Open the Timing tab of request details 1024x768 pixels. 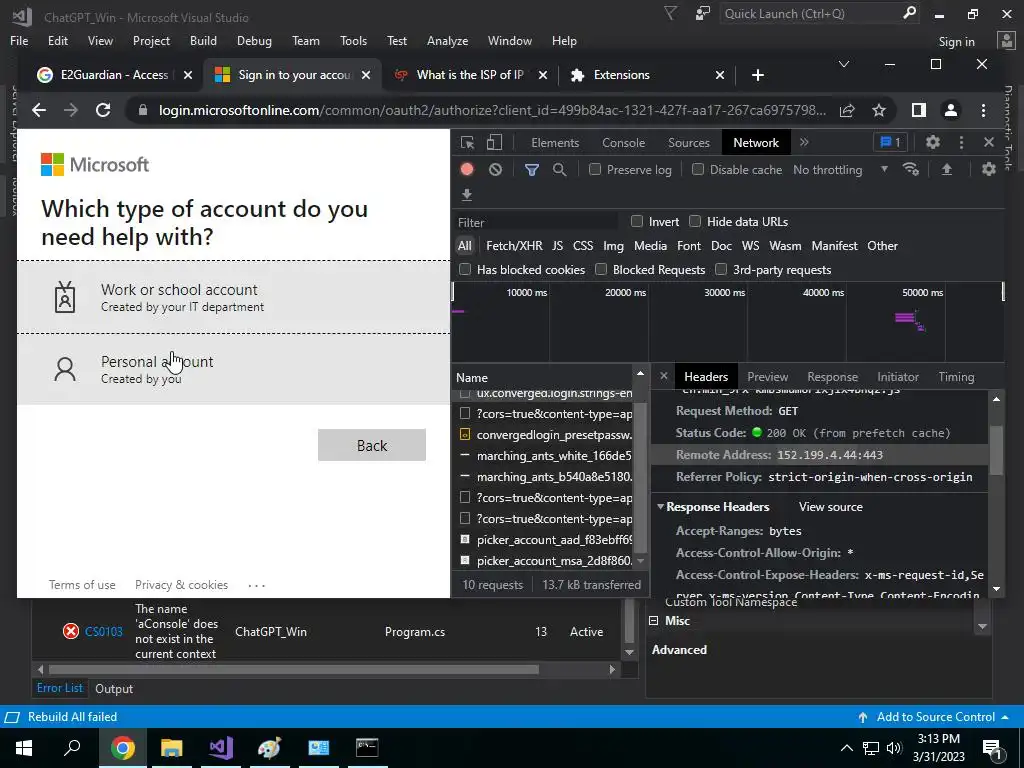956,377
